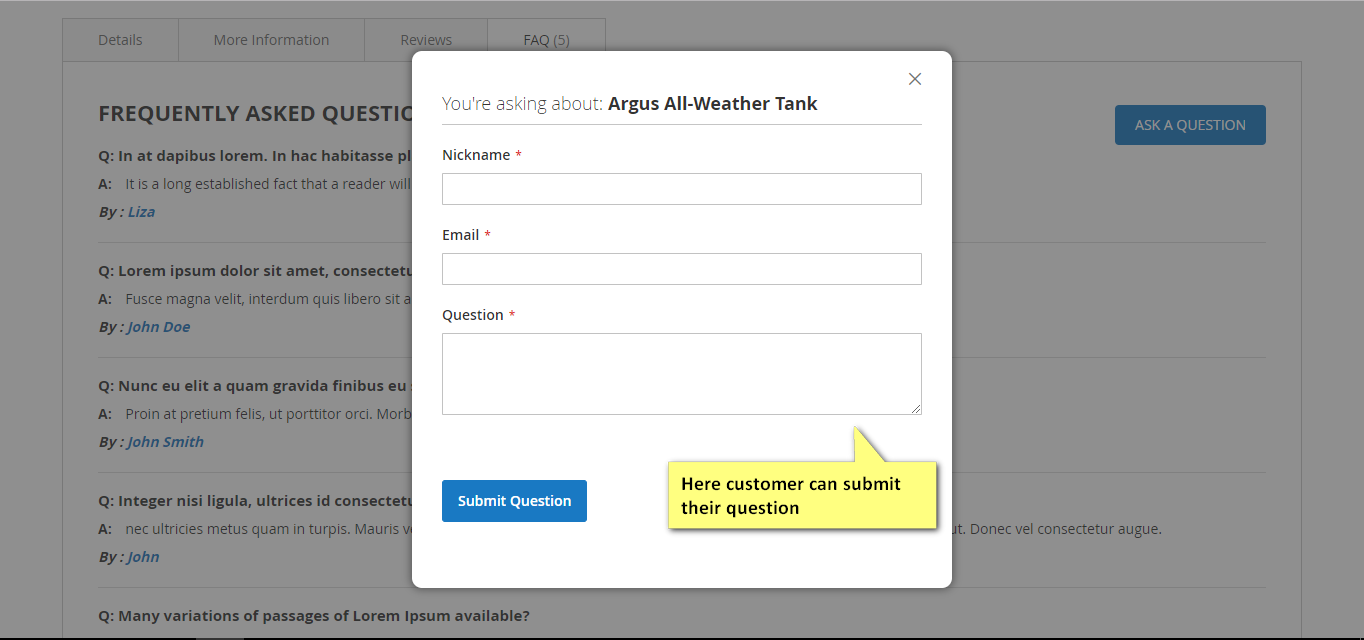Image resolution: width=1364 pixels, height=640 pixels.
Task: Click the answer starting 'It is a long established'
Action: (x=268, y=184)
